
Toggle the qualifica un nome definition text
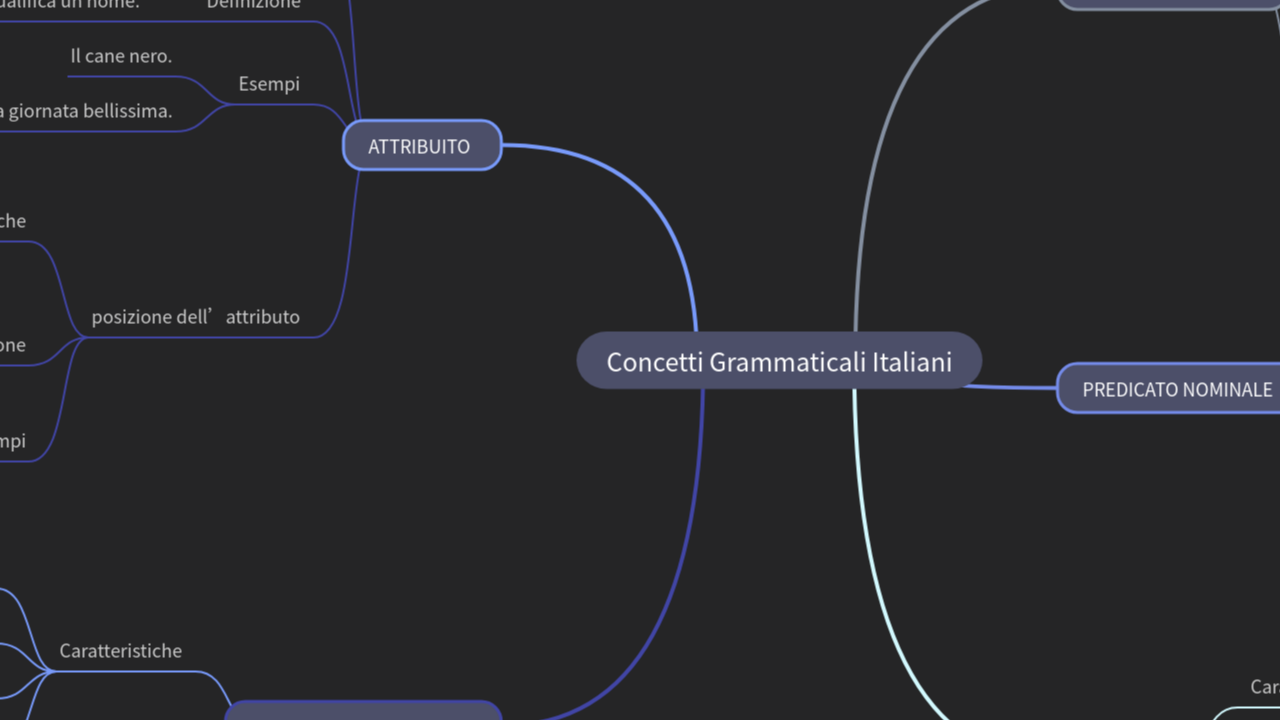click(x=70, y=4)
